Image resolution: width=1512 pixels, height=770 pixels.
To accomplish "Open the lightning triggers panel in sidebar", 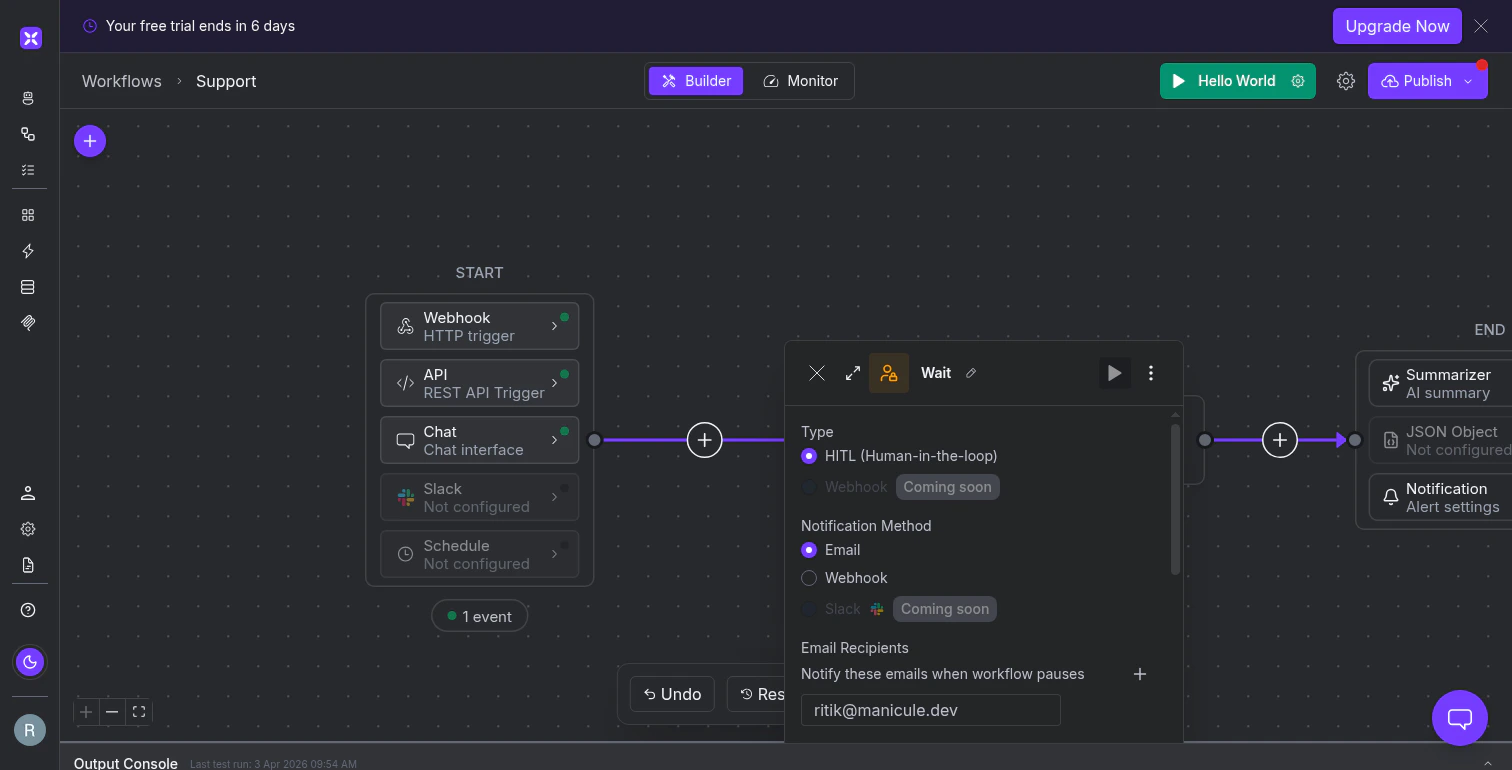I will click(28, 250).
